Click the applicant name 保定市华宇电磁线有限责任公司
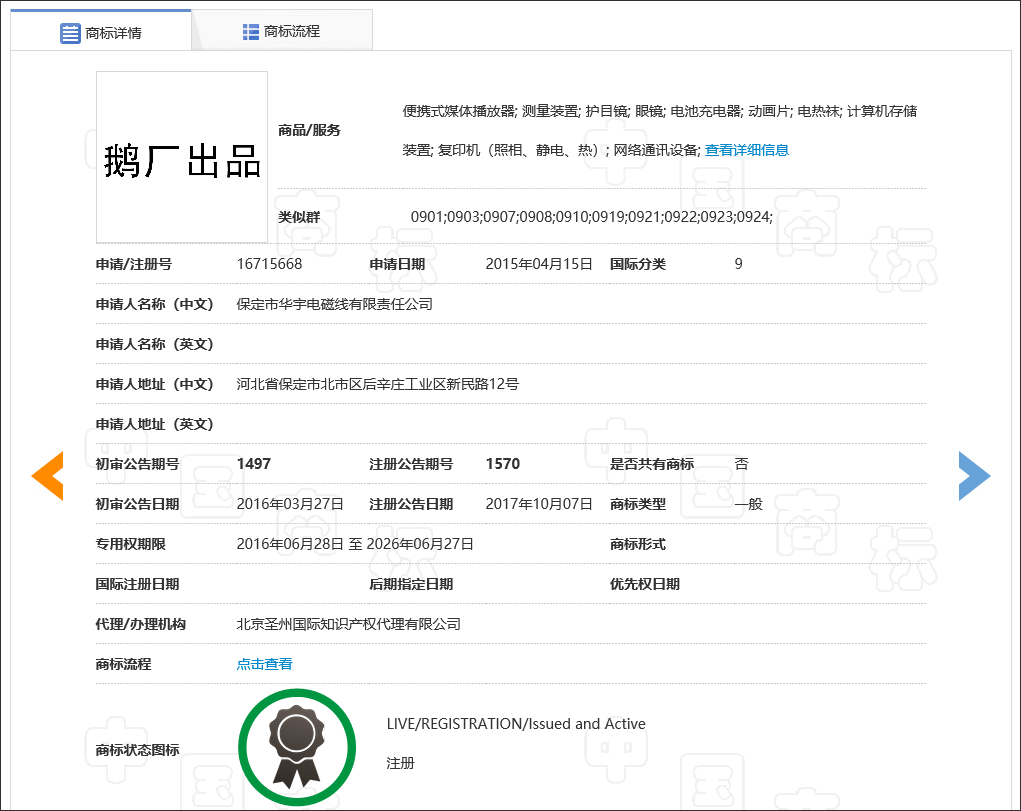Screen dimensions: 1021x811 335,304
